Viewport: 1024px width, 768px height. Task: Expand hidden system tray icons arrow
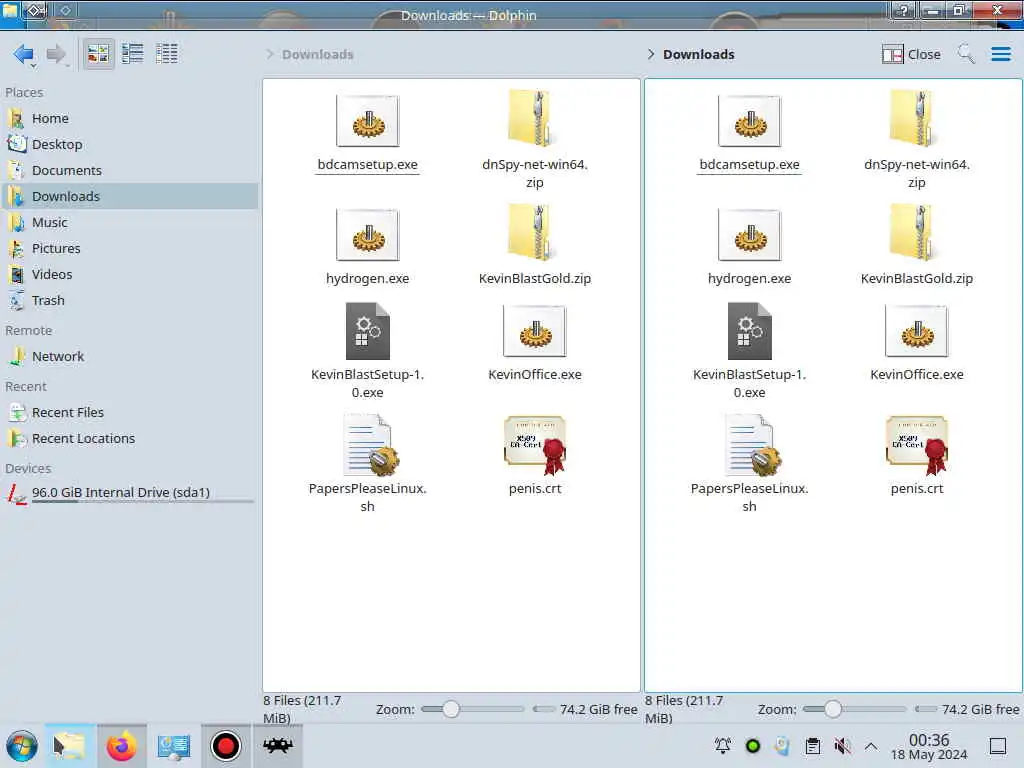(871, 746)
